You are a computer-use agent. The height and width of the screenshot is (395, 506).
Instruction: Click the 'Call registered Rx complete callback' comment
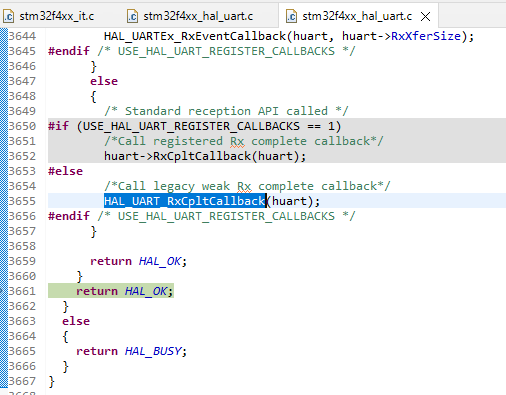[x=244, y=141]
